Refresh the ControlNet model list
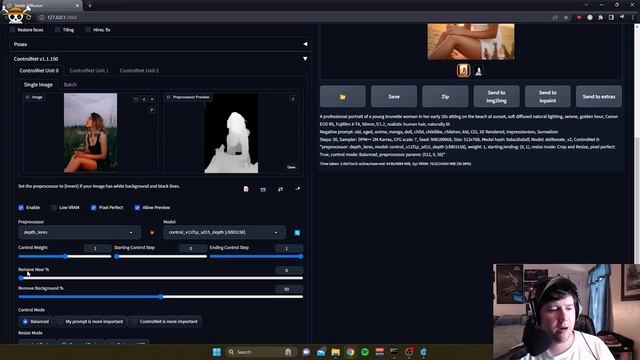 coord(297,233)
